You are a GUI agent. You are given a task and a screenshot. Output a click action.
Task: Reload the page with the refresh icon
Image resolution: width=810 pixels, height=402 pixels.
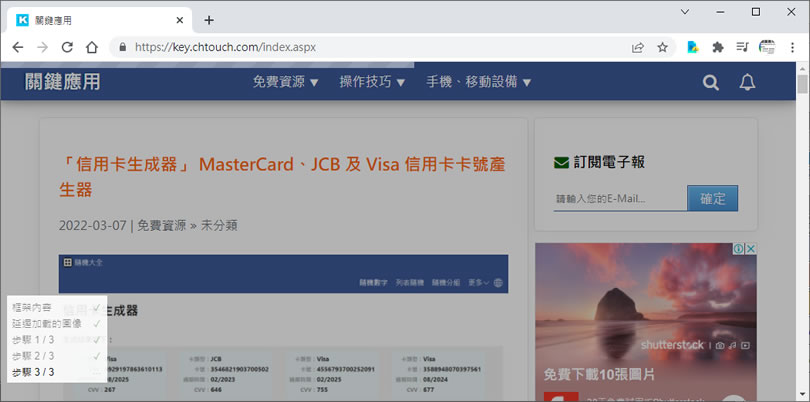[x=67, y=48]
